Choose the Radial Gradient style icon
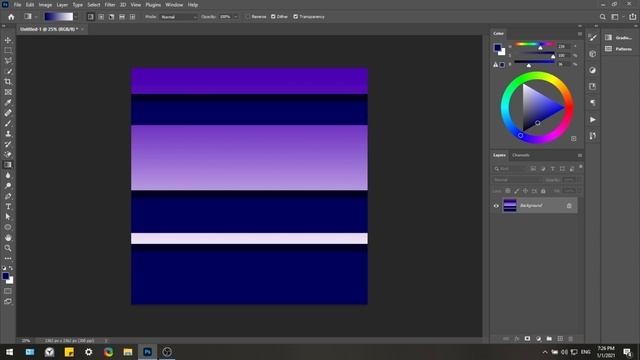640x360 pixels. pyautogui.click(x=101, y=17)
